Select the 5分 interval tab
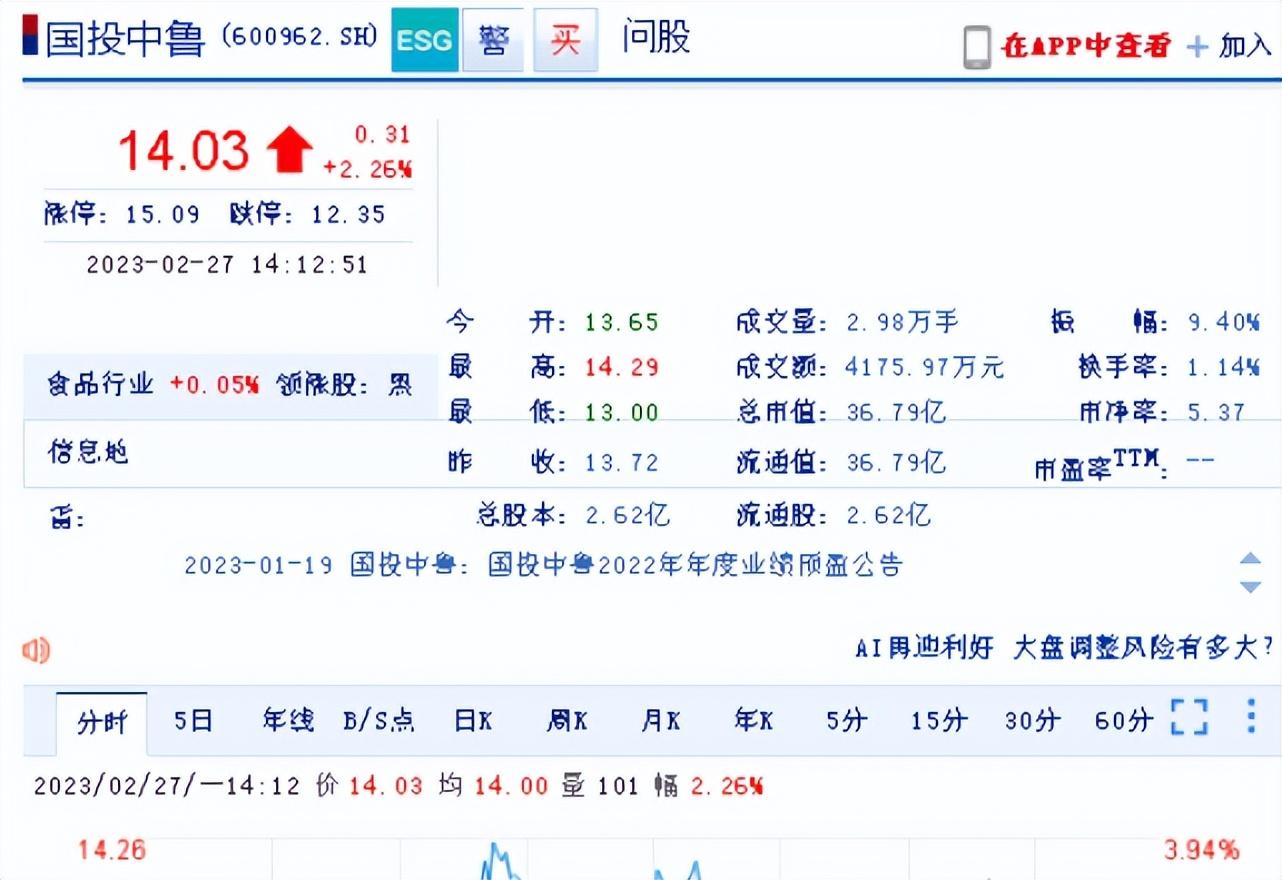The height and width of the screenshot is (880, 1282). 846,720
